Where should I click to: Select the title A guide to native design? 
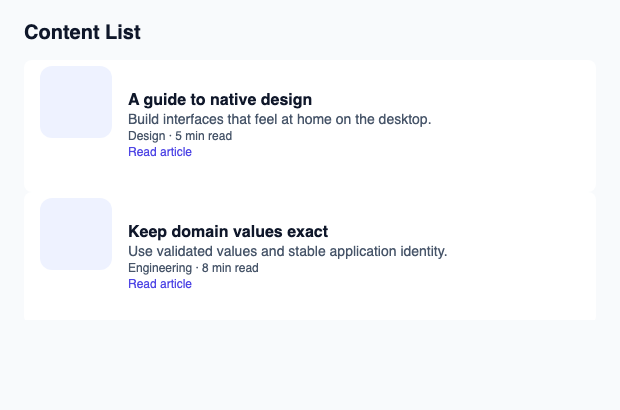220,100
